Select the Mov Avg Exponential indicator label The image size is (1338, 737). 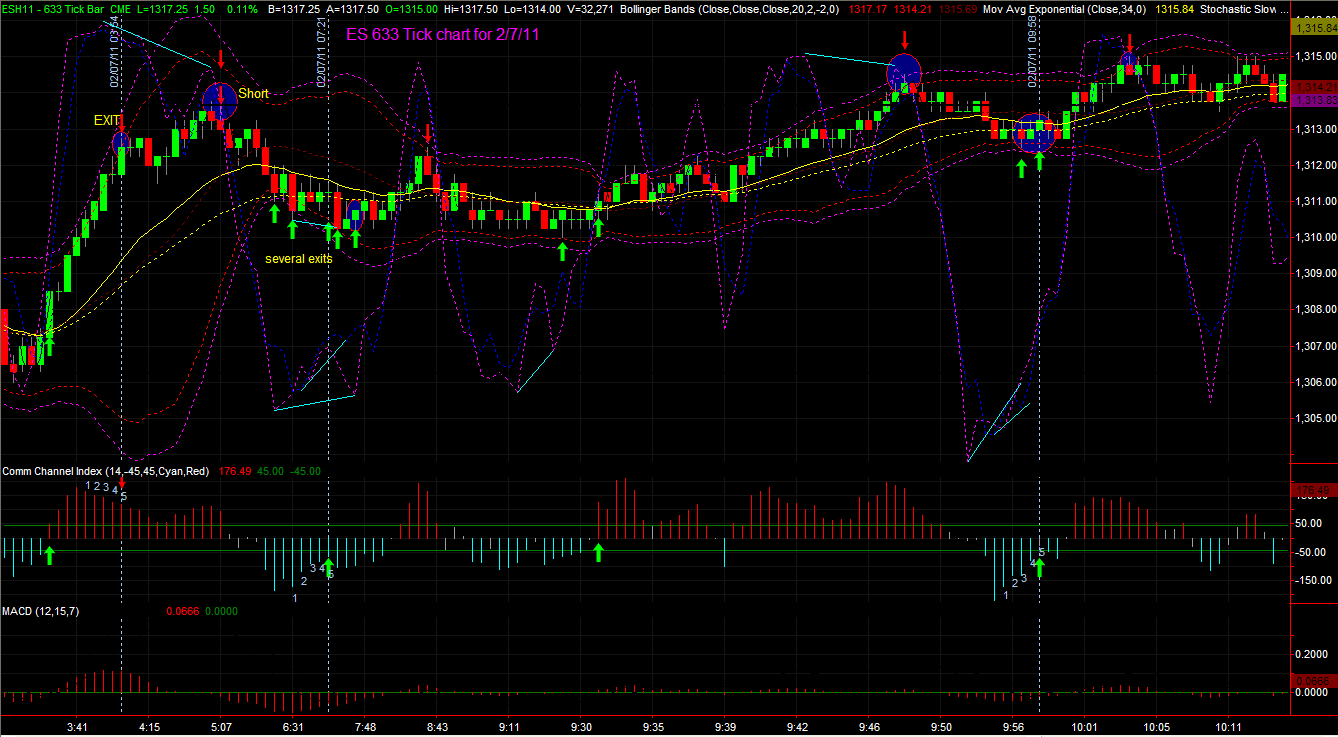1066,8
